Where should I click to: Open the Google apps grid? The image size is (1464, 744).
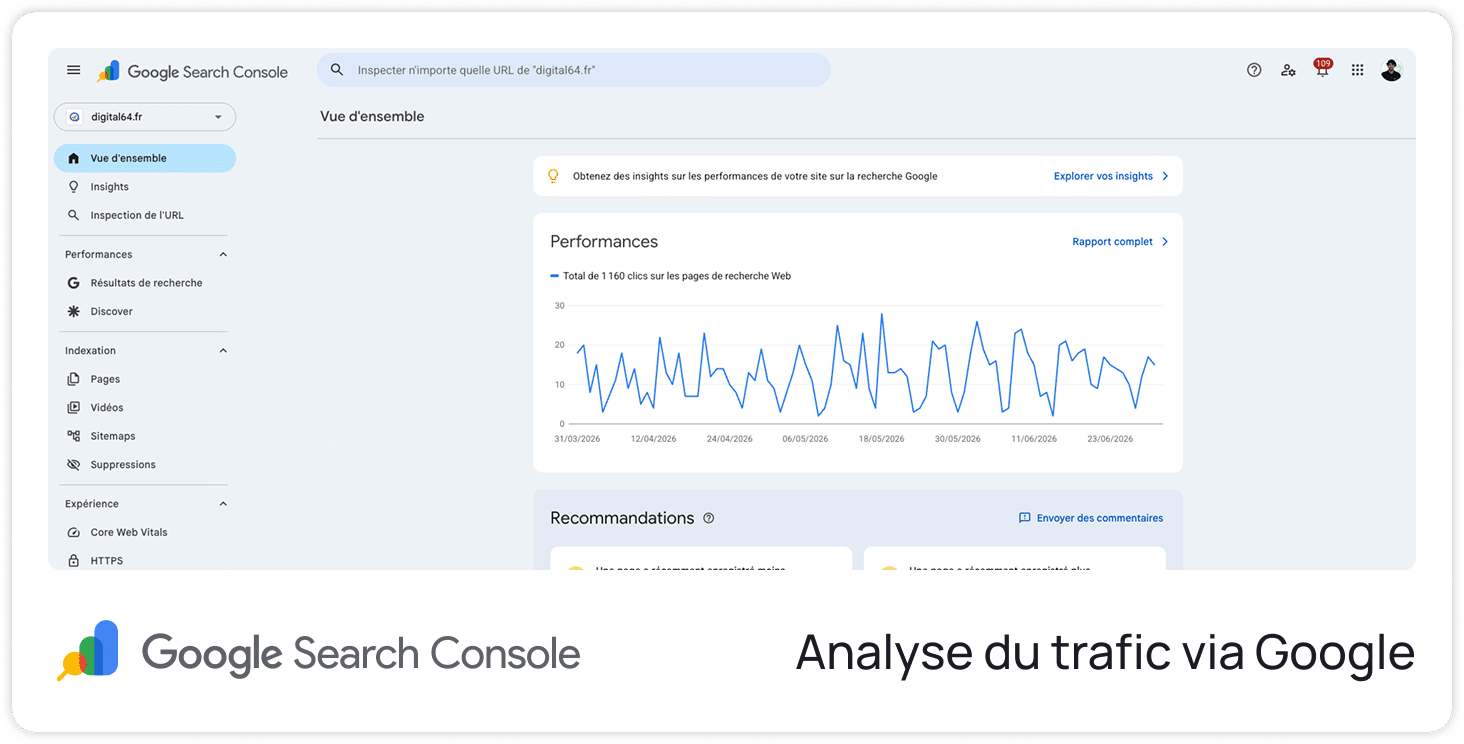pos(1357,70)
